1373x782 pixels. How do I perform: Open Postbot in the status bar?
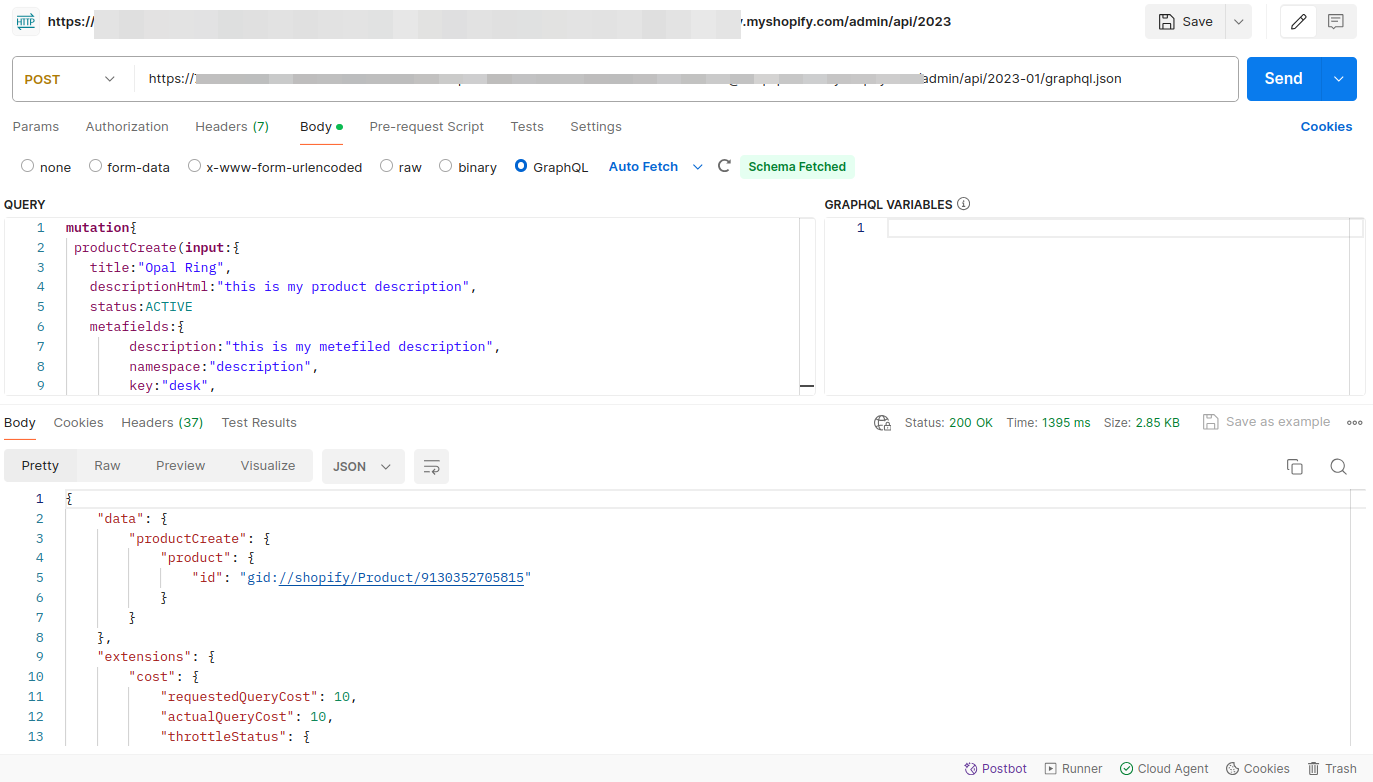pos(995,769)
